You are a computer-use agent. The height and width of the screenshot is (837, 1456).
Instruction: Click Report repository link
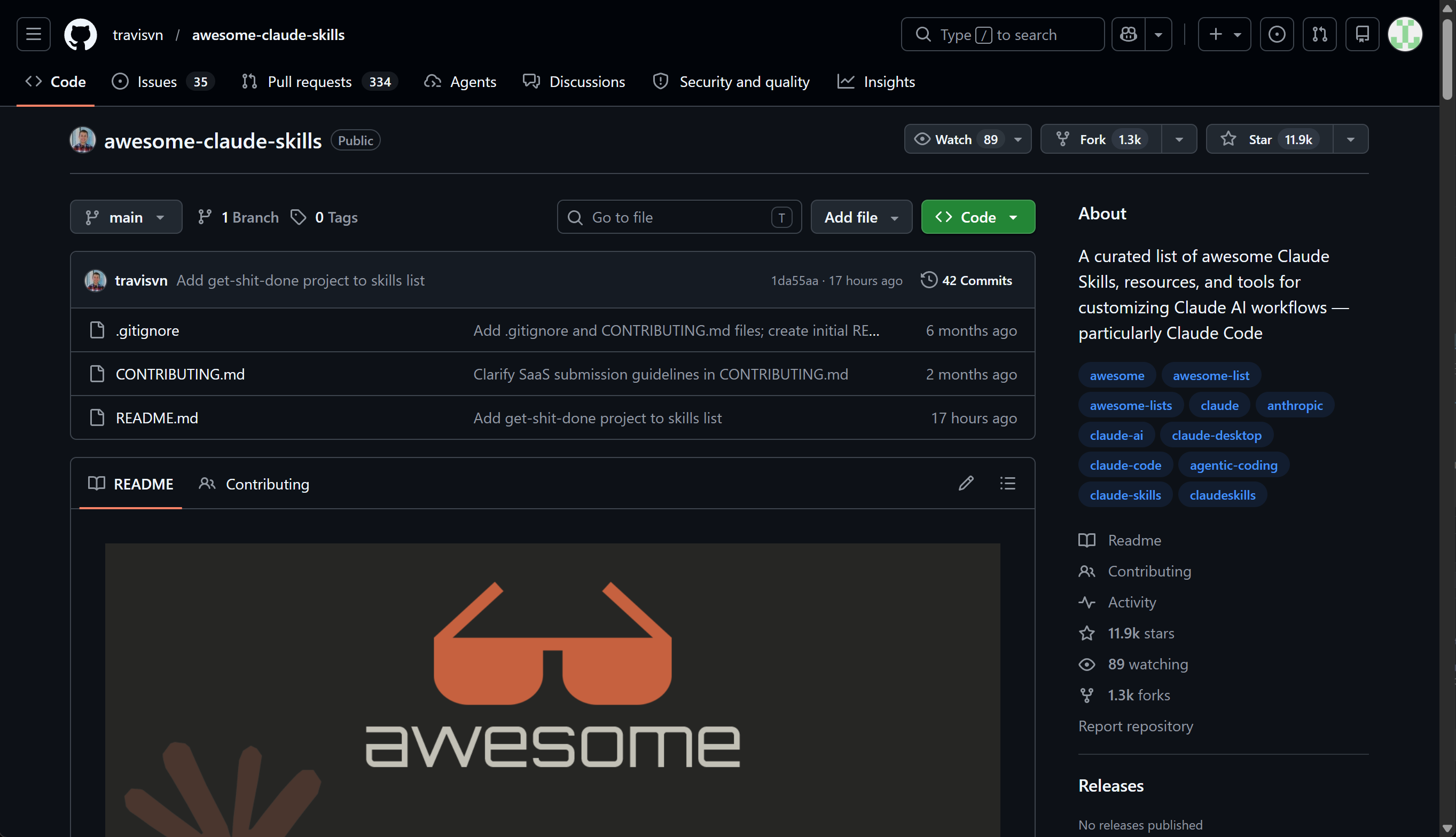coord(1136,725)
